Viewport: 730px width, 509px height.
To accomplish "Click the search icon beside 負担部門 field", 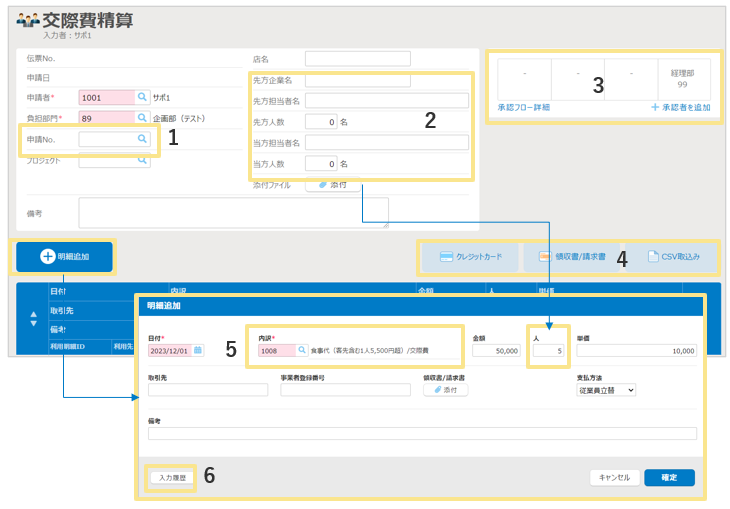I will 142,118.
